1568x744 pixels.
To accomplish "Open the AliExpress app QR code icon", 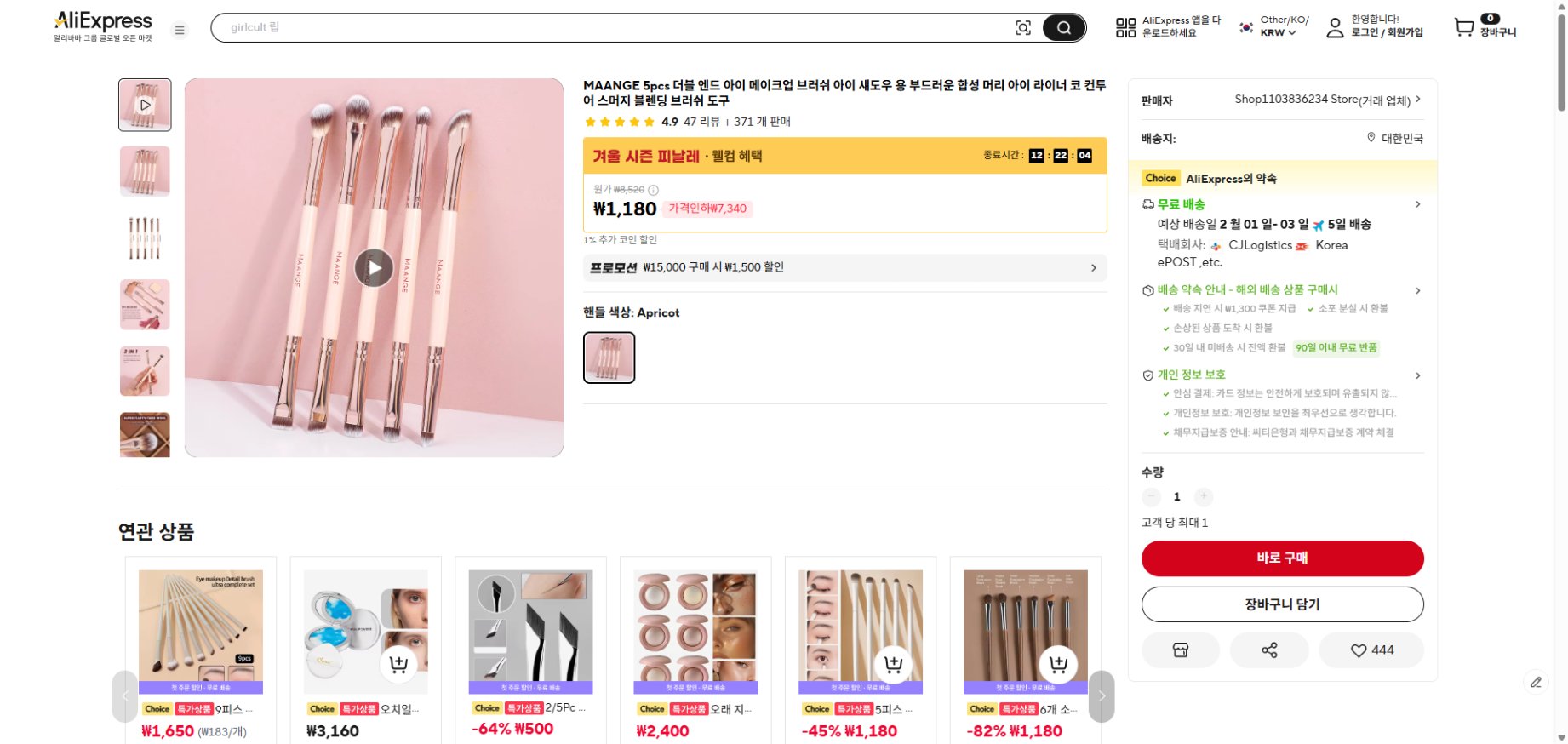I will point(1124,27).
